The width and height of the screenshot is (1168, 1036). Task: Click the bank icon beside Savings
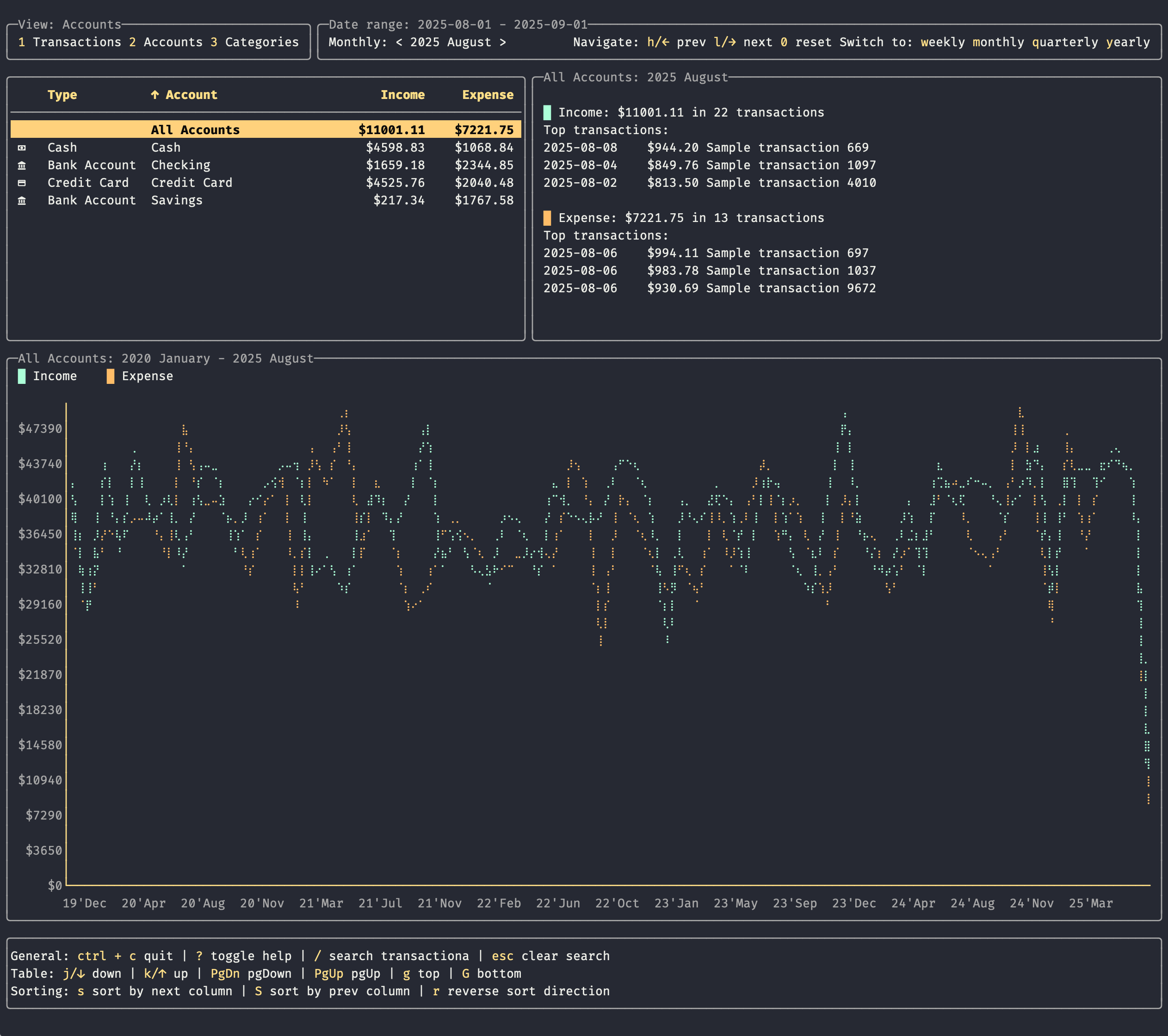[x=22, y=201]
